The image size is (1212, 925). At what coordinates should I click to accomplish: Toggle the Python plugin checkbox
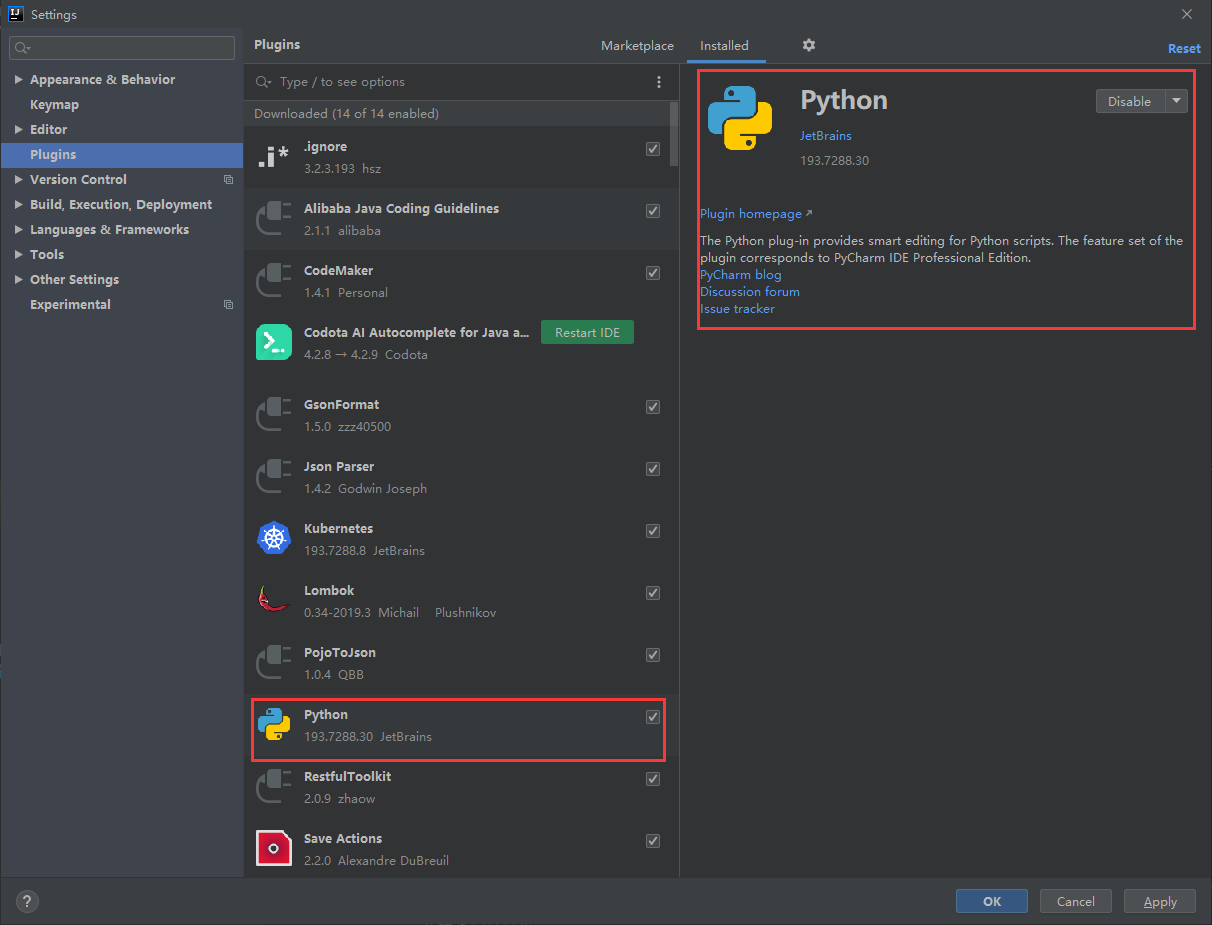[x=653, y=717]
